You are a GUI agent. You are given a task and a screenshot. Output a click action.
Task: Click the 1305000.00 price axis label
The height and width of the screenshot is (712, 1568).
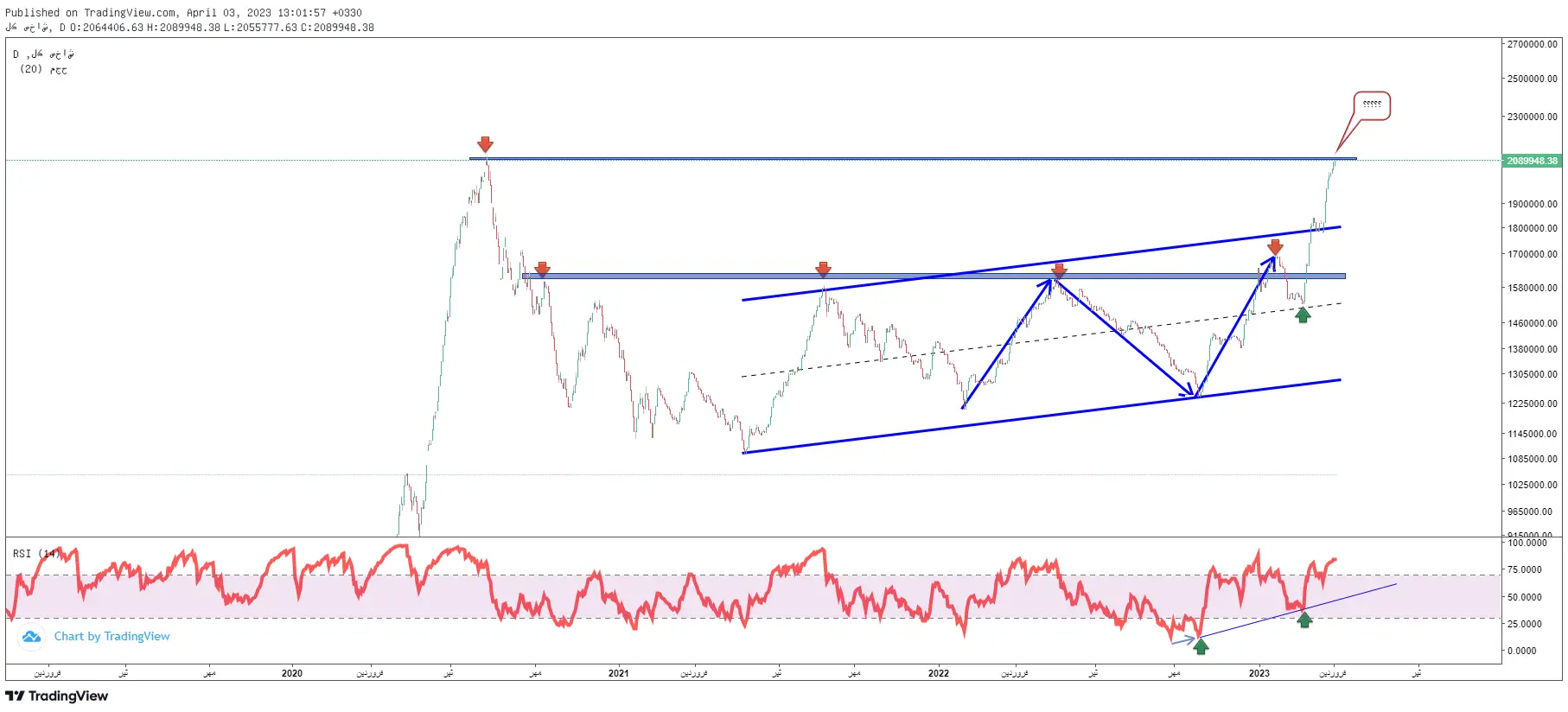1533,375
